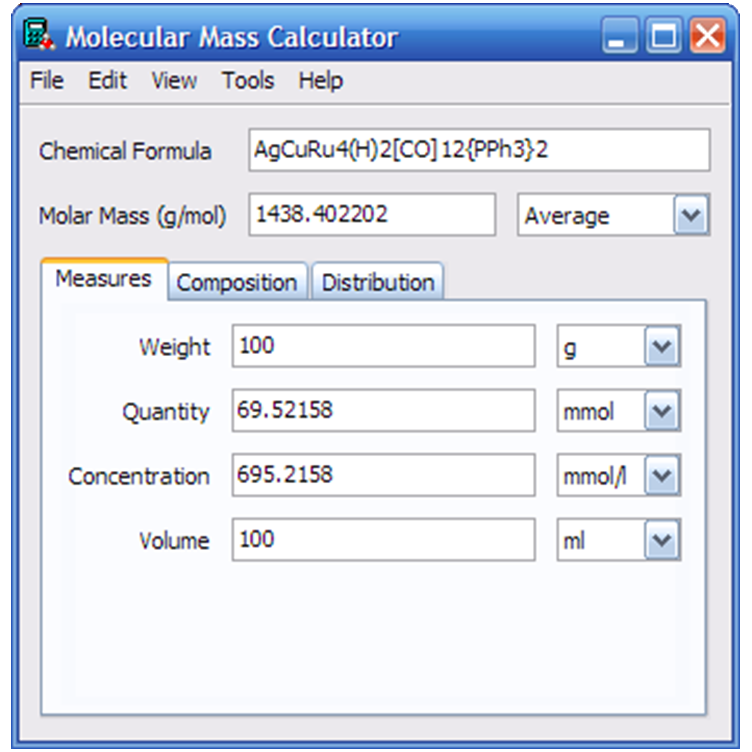
Task: Click the calculator app icon in title bar
Action: click(37, 37)
